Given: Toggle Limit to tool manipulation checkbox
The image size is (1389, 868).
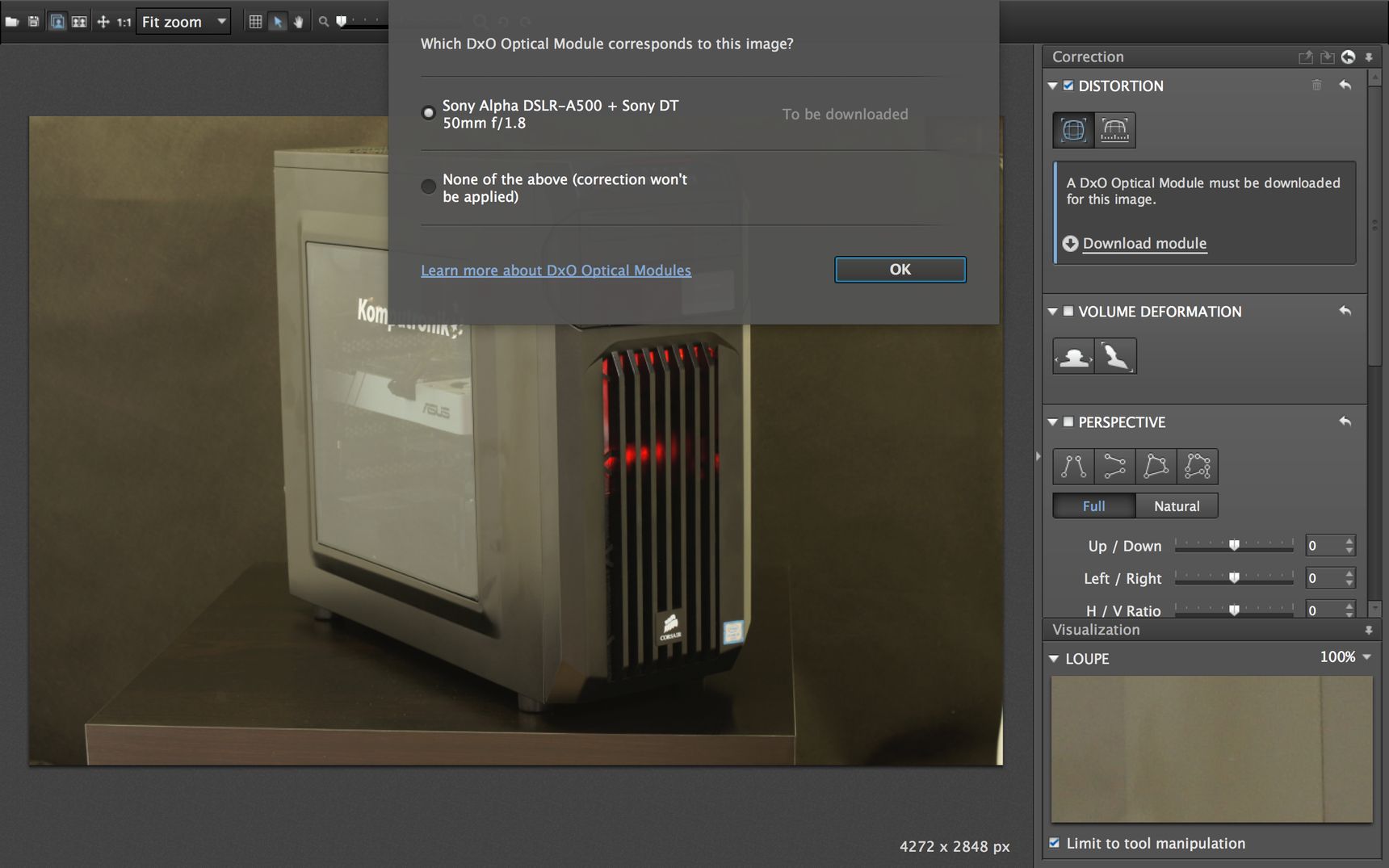Looking at the screenshot, I should (x=1054, y=843).
